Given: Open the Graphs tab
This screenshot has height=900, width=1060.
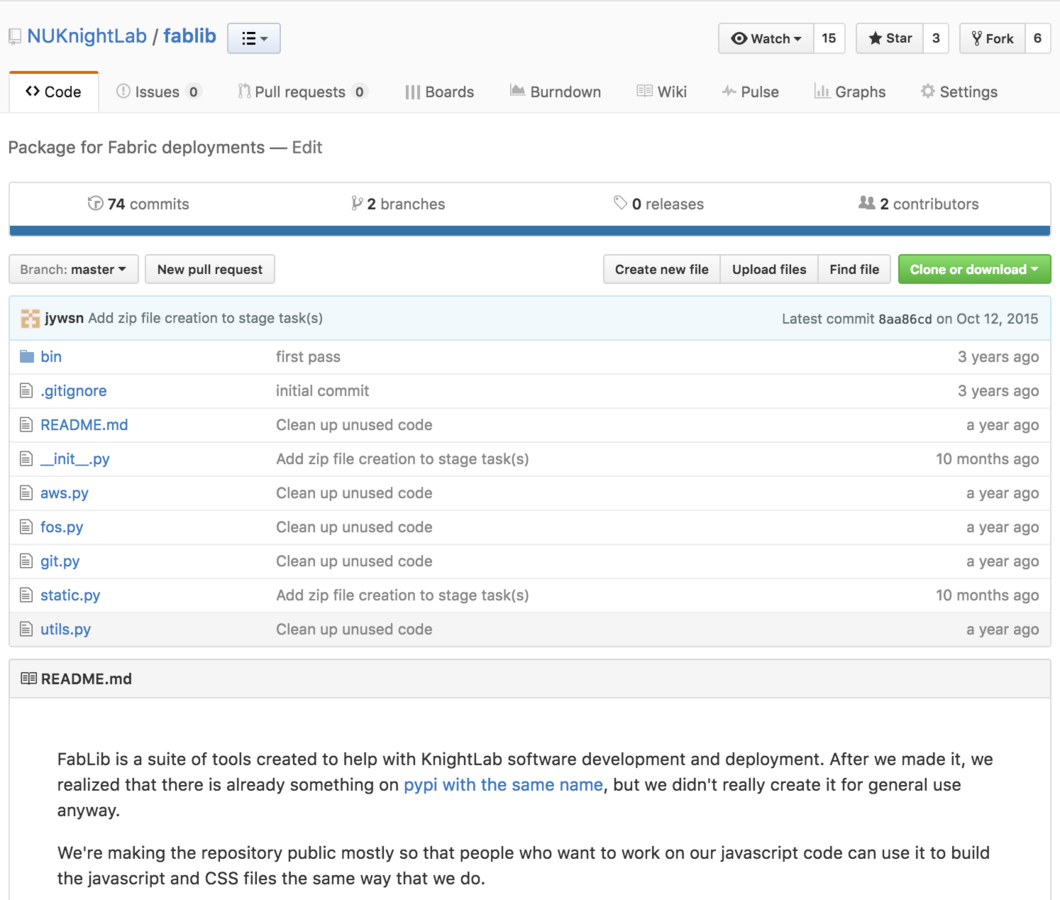Looking at the screenshot, I should coord(850,92).
